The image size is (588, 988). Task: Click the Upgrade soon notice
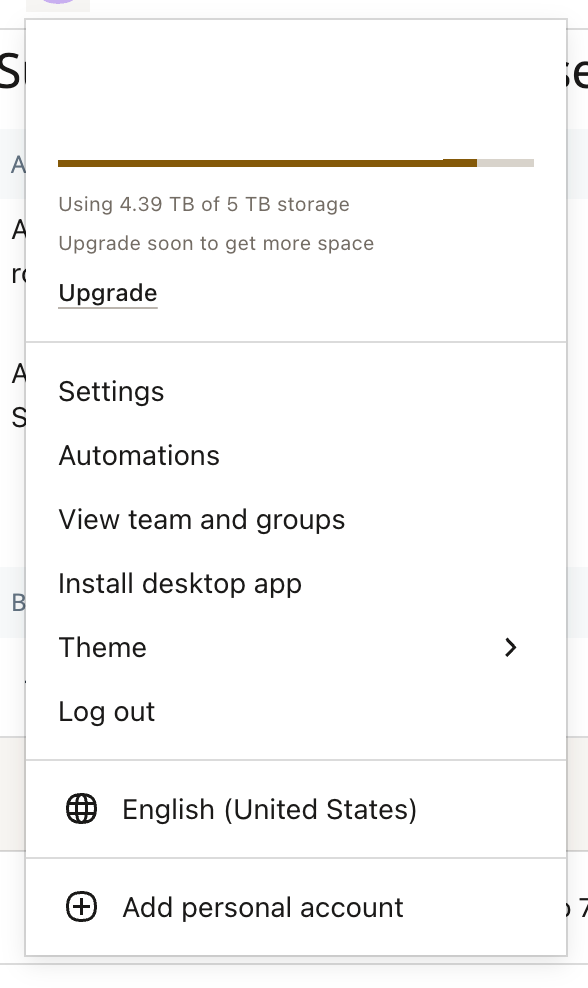217,243
